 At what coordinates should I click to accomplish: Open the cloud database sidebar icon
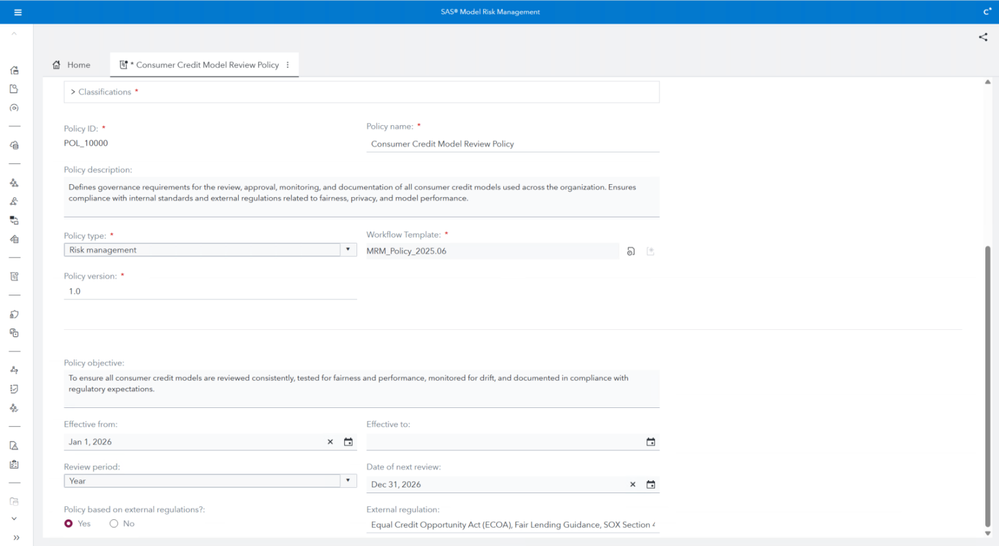(x=14, y=145)
